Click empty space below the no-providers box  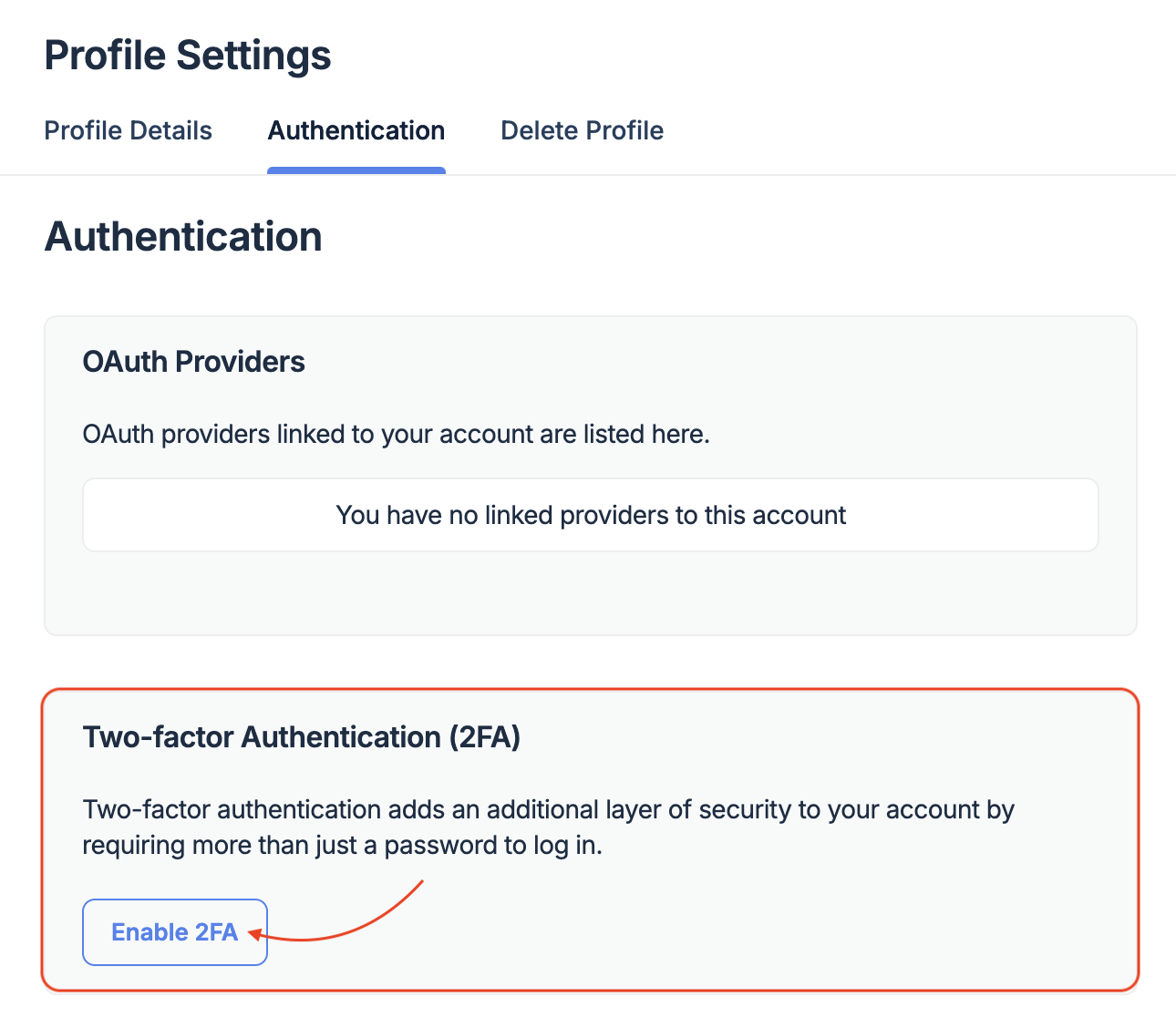[x=590, y=592]
